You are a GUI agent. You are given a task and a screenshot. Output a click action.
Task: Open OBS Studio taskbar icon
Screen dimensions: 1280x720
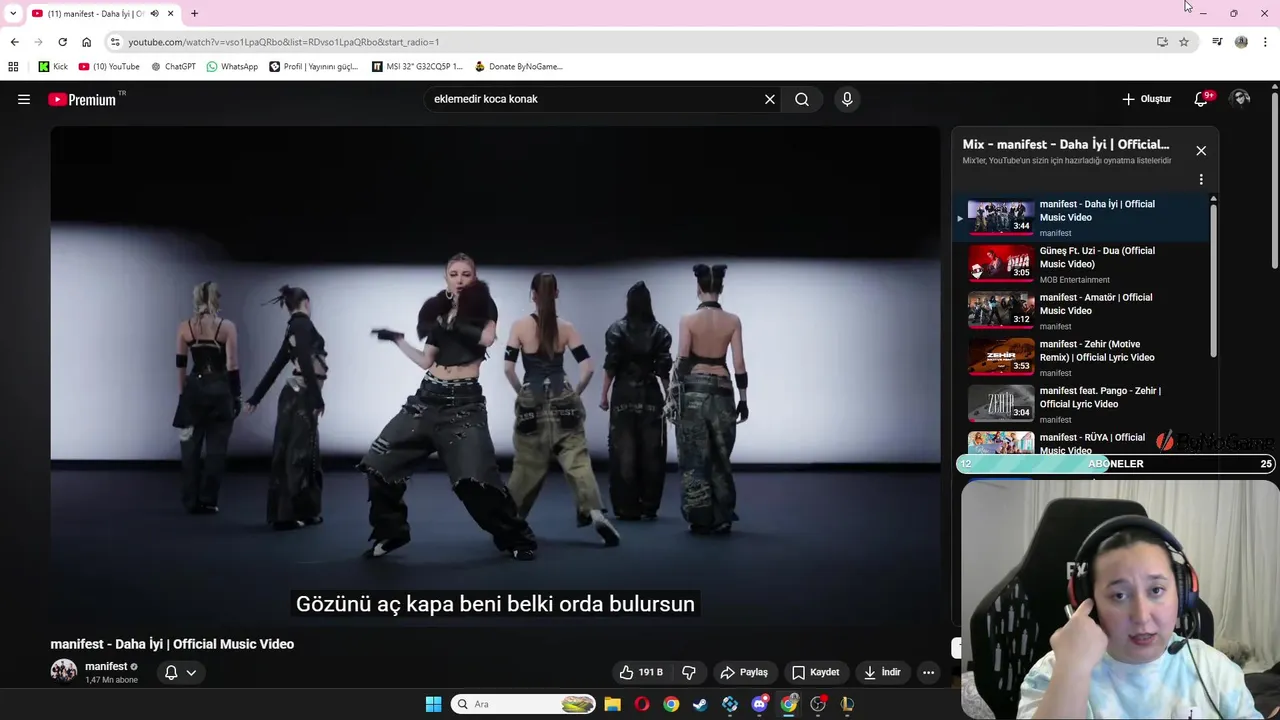click(818, 704)
